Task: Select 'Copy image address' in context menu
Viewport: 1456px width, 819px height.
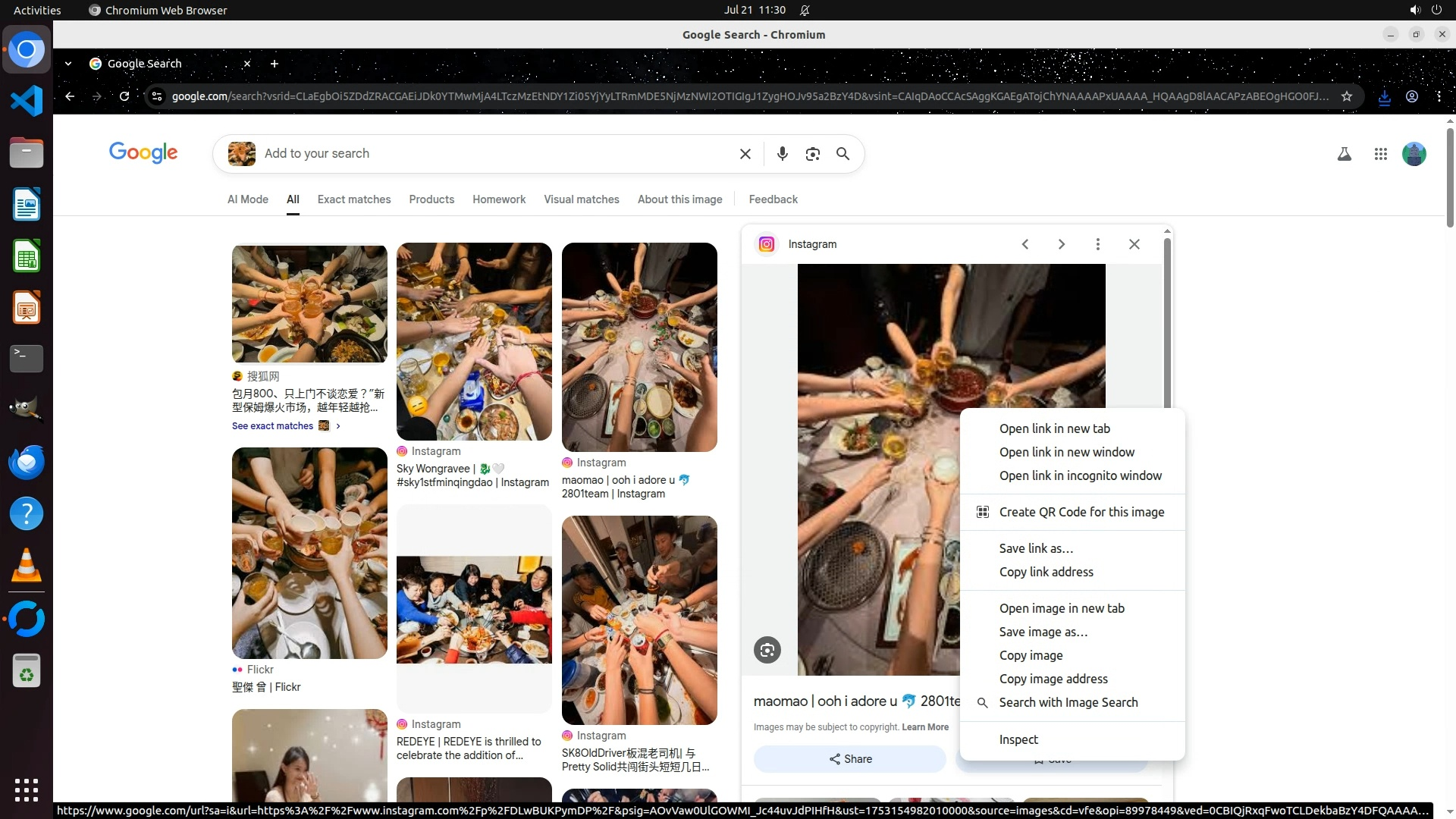Action: (1053, 679)
